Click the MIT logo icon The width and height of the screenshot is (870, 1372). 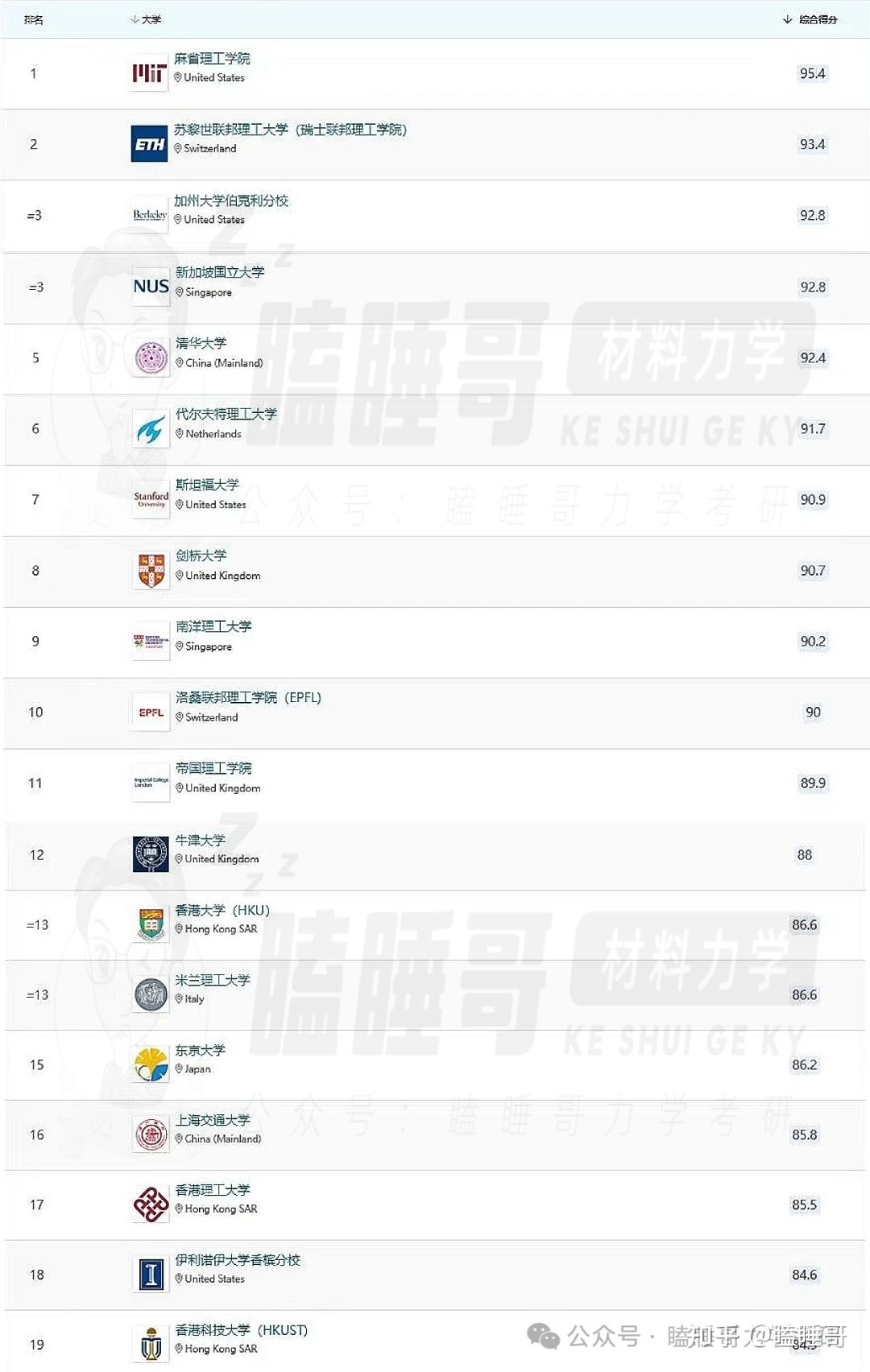(149, 73)
